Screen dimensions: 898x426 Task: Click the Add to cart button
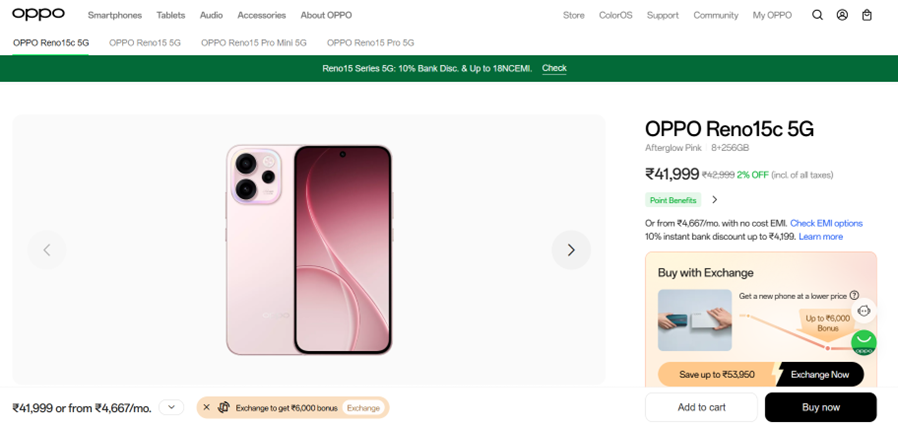tap(701, 407)
